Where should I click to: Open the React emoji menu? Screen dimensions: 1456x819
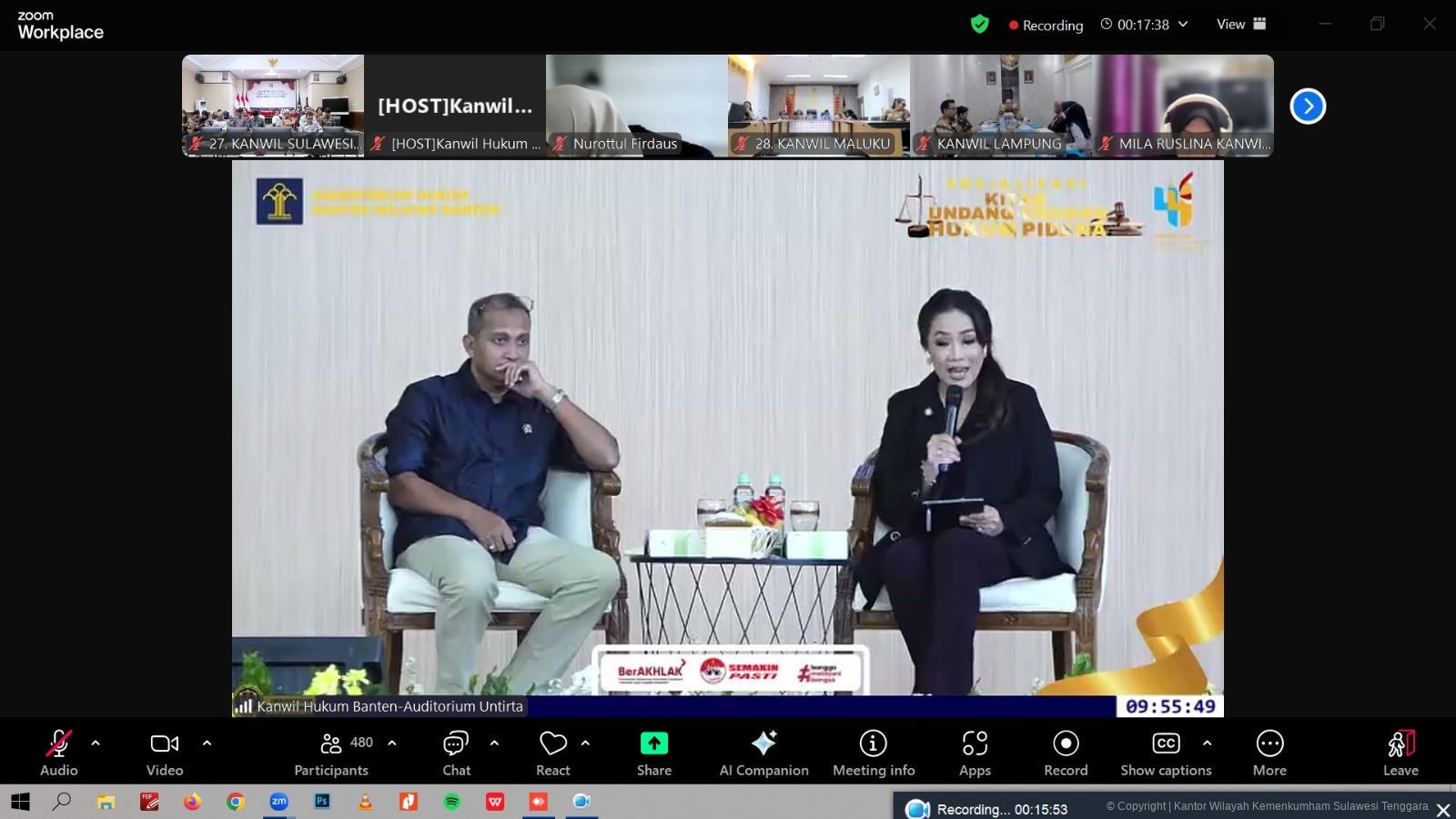pyautogui.click(x=552, y=753)
